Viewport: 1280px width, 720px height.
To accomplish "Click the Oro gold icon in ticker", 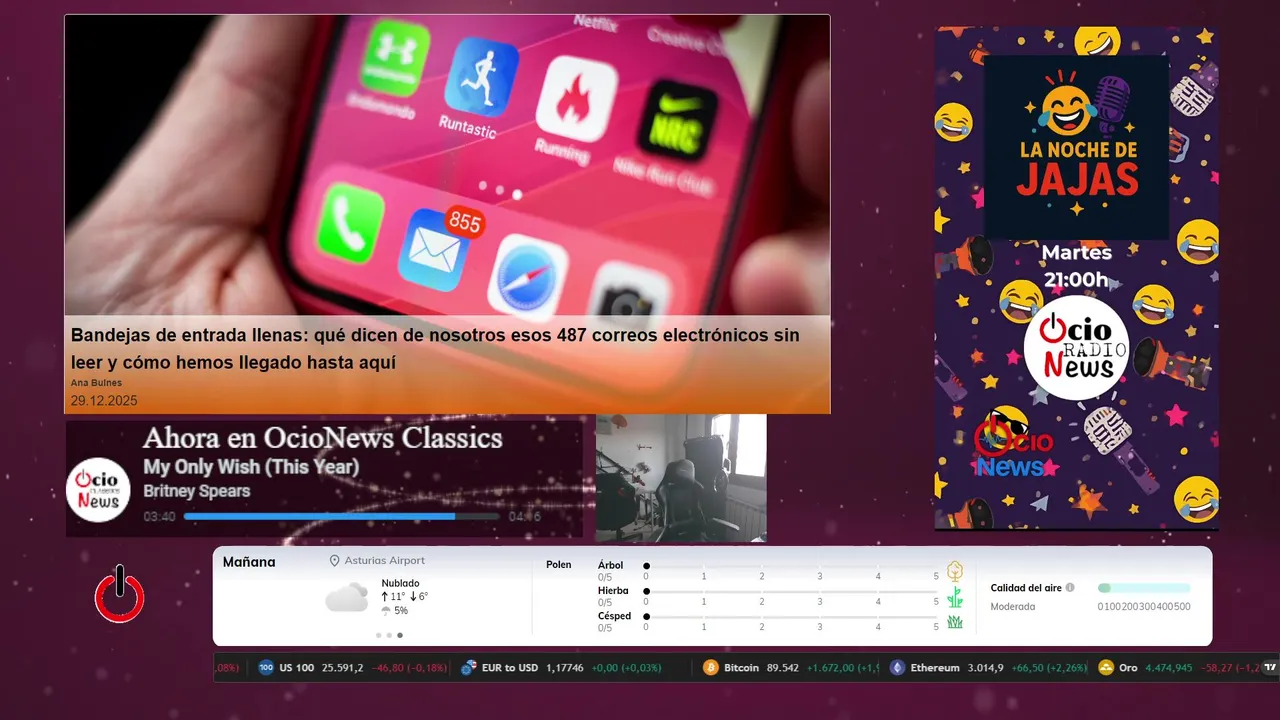I will 1106,667.
